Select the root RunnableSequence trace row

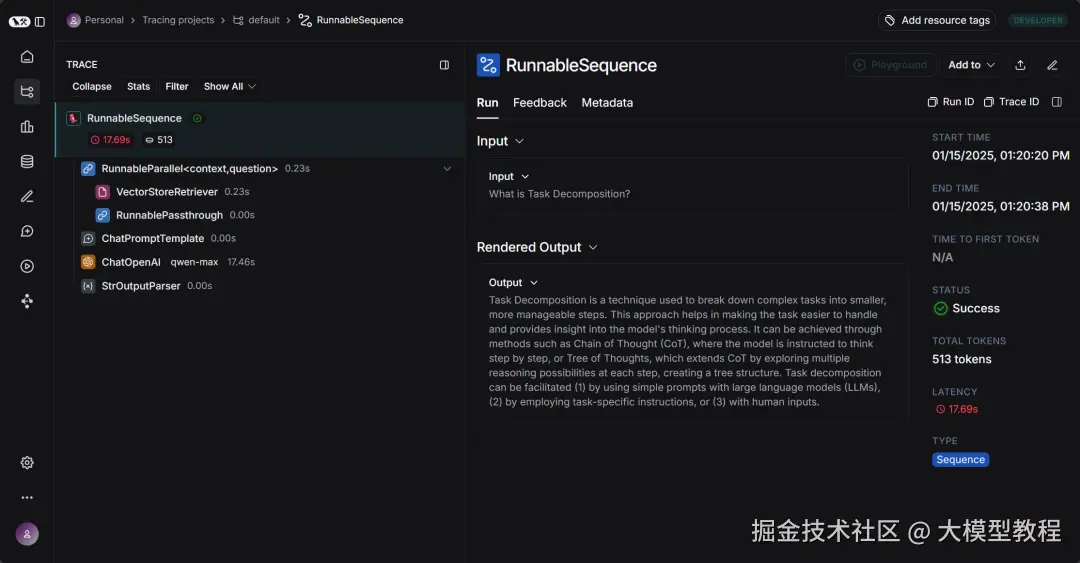point(260,129)
